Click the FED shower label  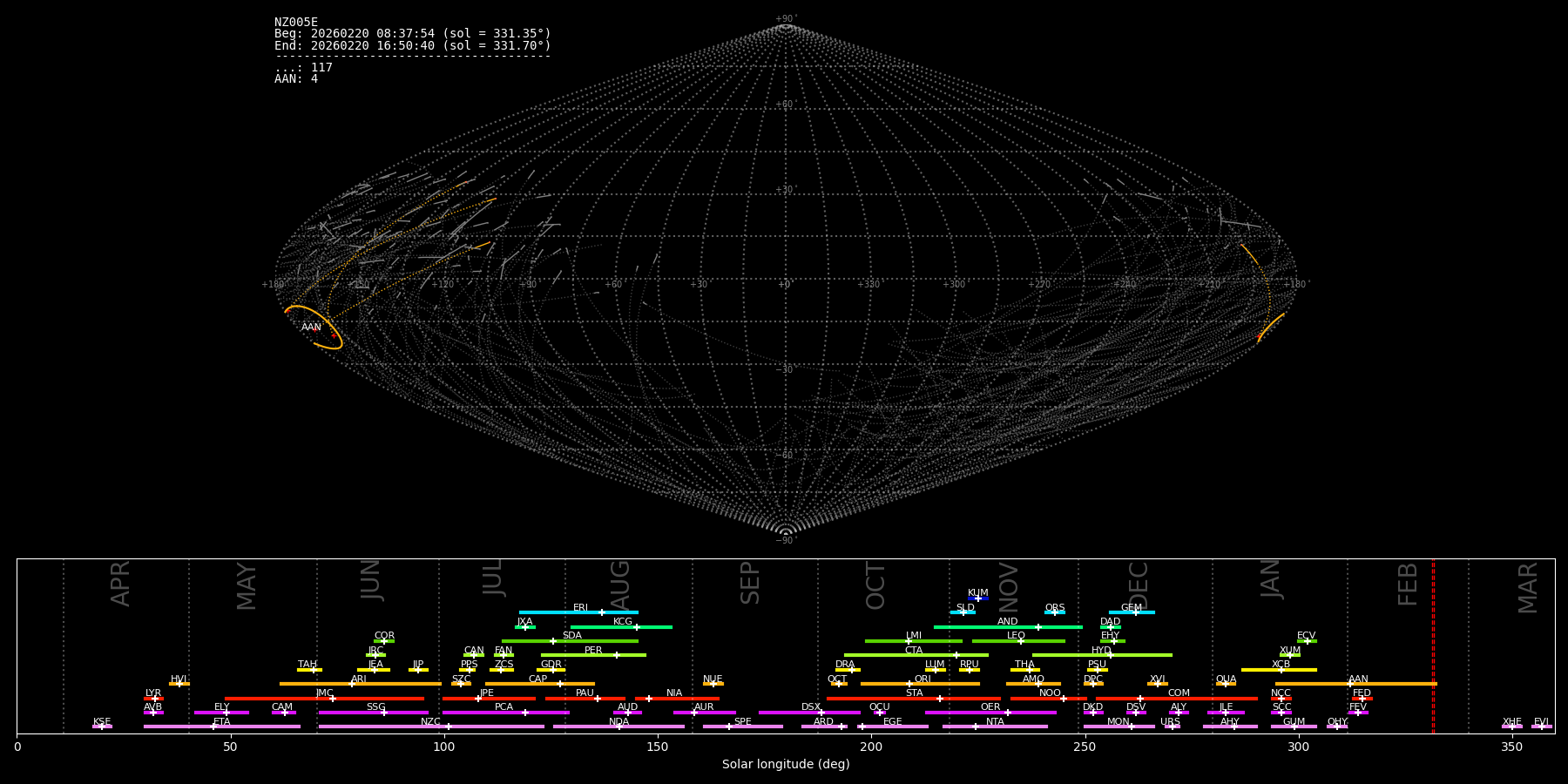pos(1362,693)
